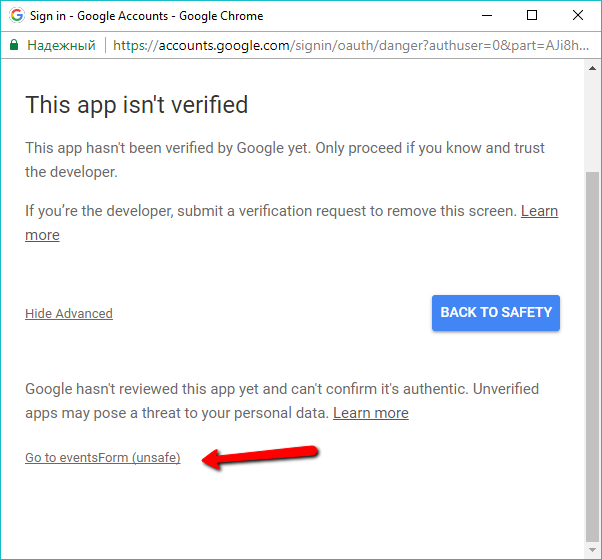Collapse options with Hide Advanced link

click(x=69, y=313)
